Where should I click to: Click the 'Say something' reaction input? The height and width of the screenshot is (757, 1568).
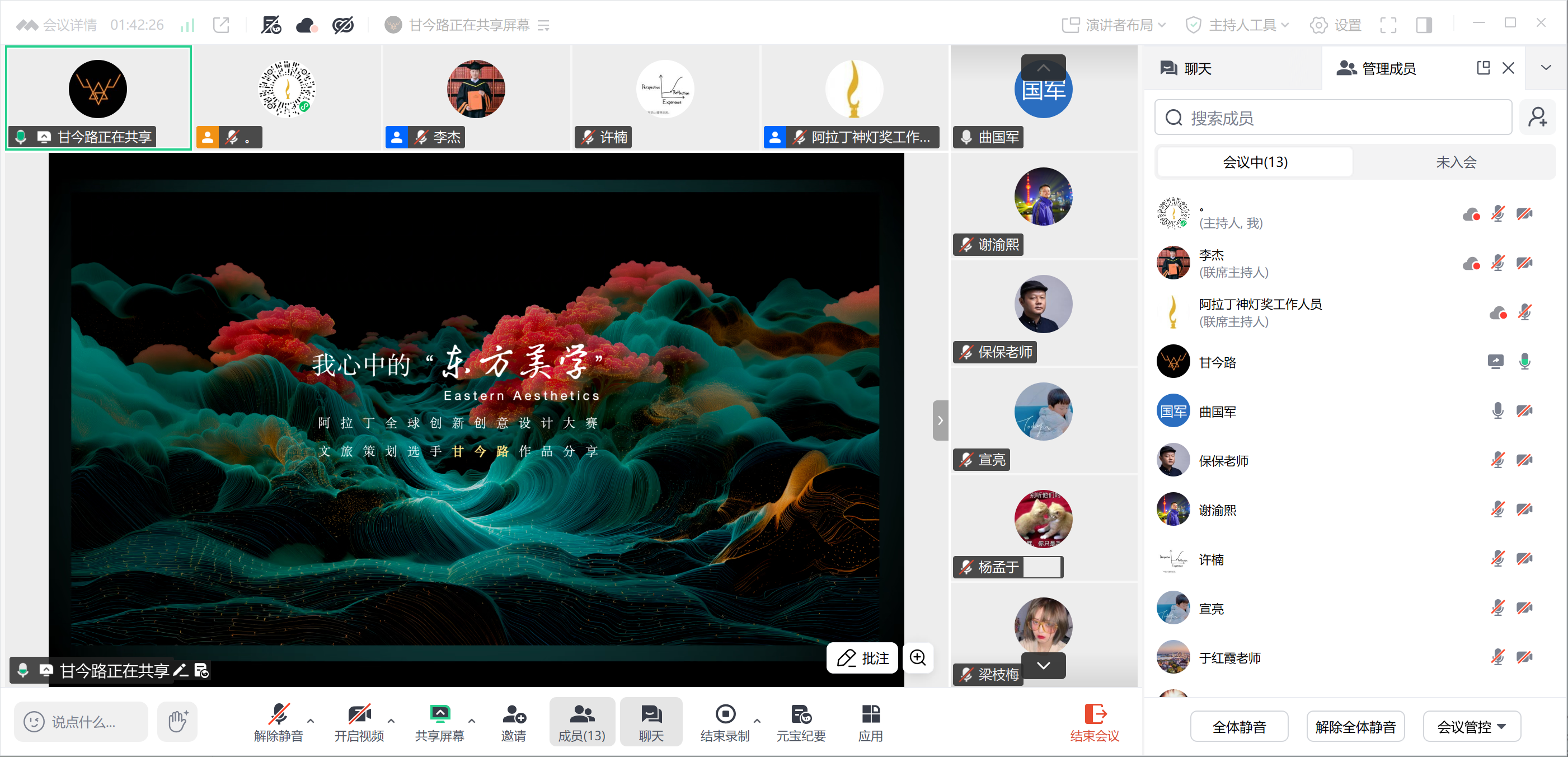81,722
